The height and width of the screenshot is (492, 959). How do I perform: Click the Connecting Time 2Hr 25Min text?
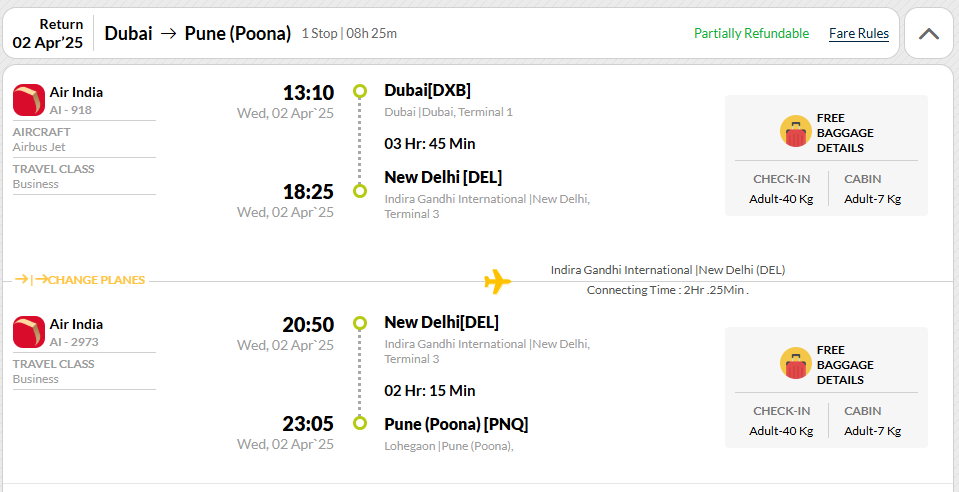[668, 290]
